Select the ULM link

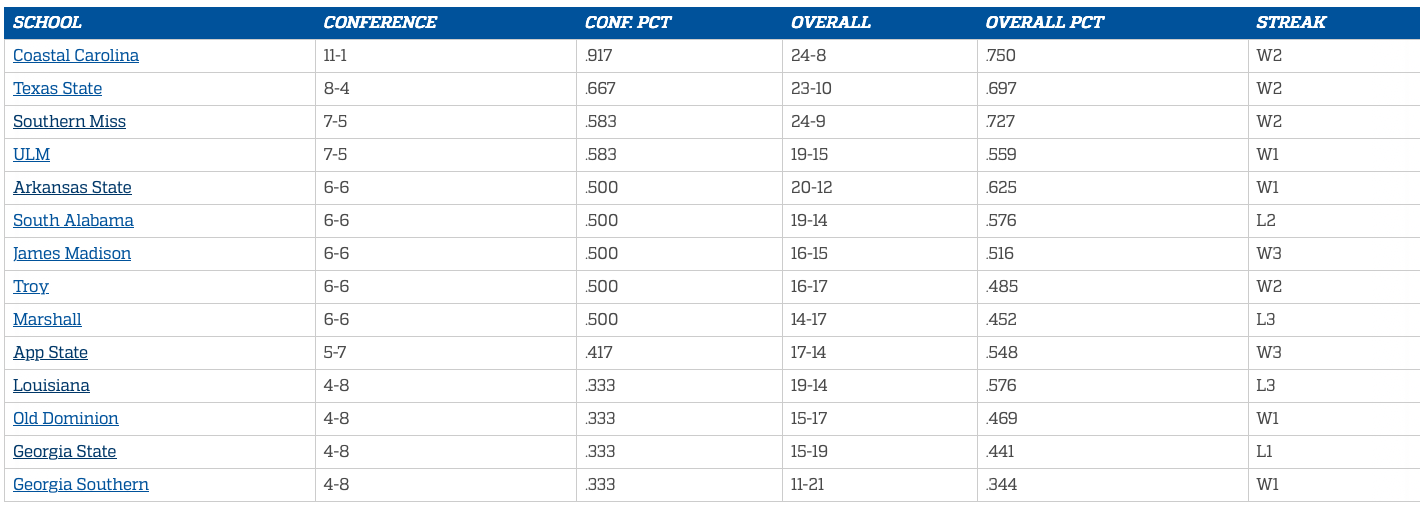pyautogui.click(x=31, y=155)
